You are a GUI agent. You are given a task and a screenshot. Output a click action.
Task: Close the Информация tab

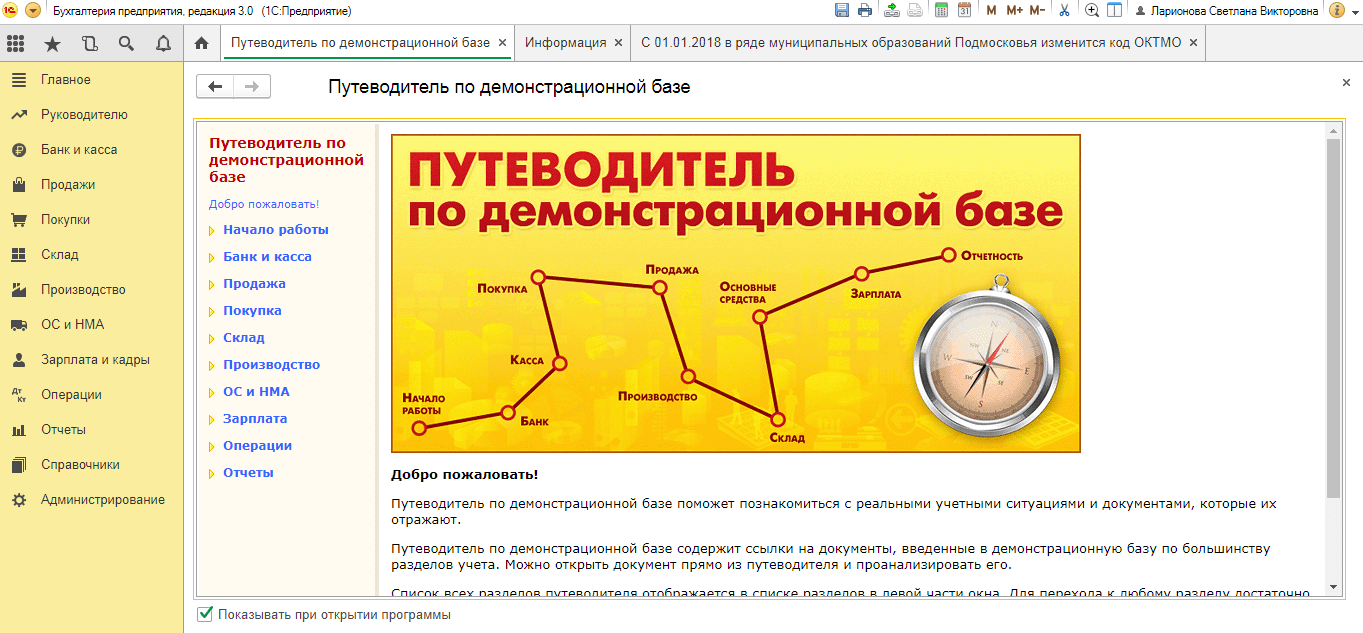pos(618,43)
